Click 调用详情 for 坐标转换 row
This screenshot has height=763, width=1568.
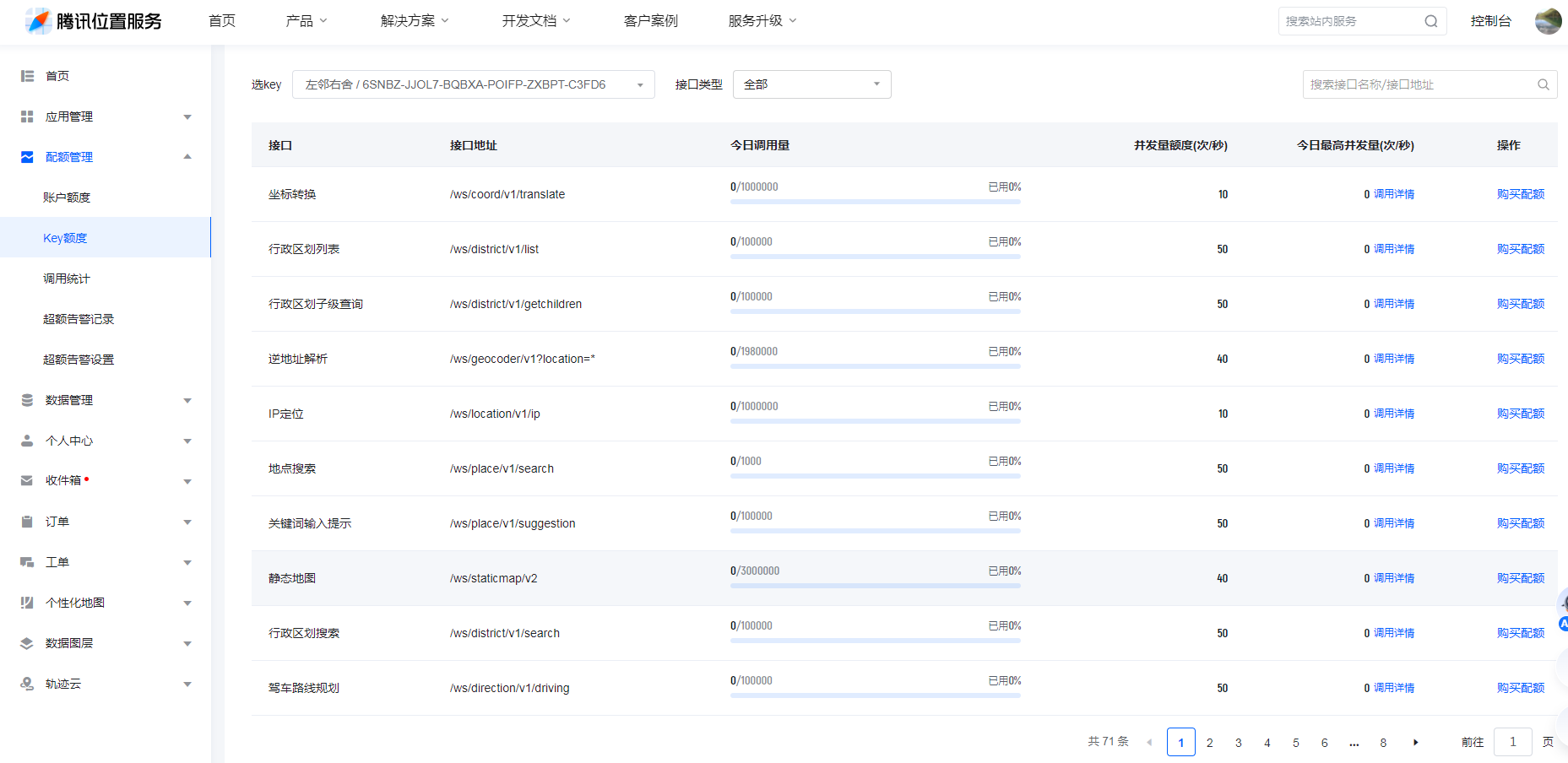click(1394, 194)
